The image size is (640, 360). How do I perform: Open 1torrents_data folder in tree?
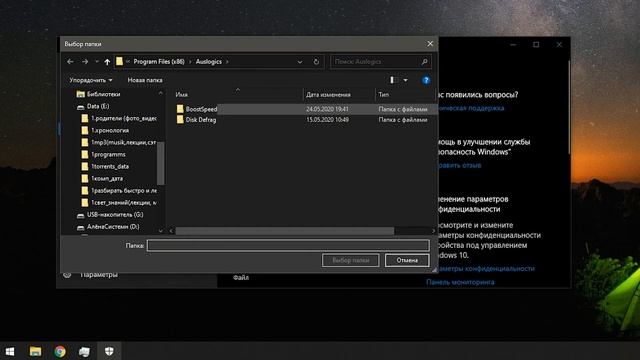[x=110, y=167]
